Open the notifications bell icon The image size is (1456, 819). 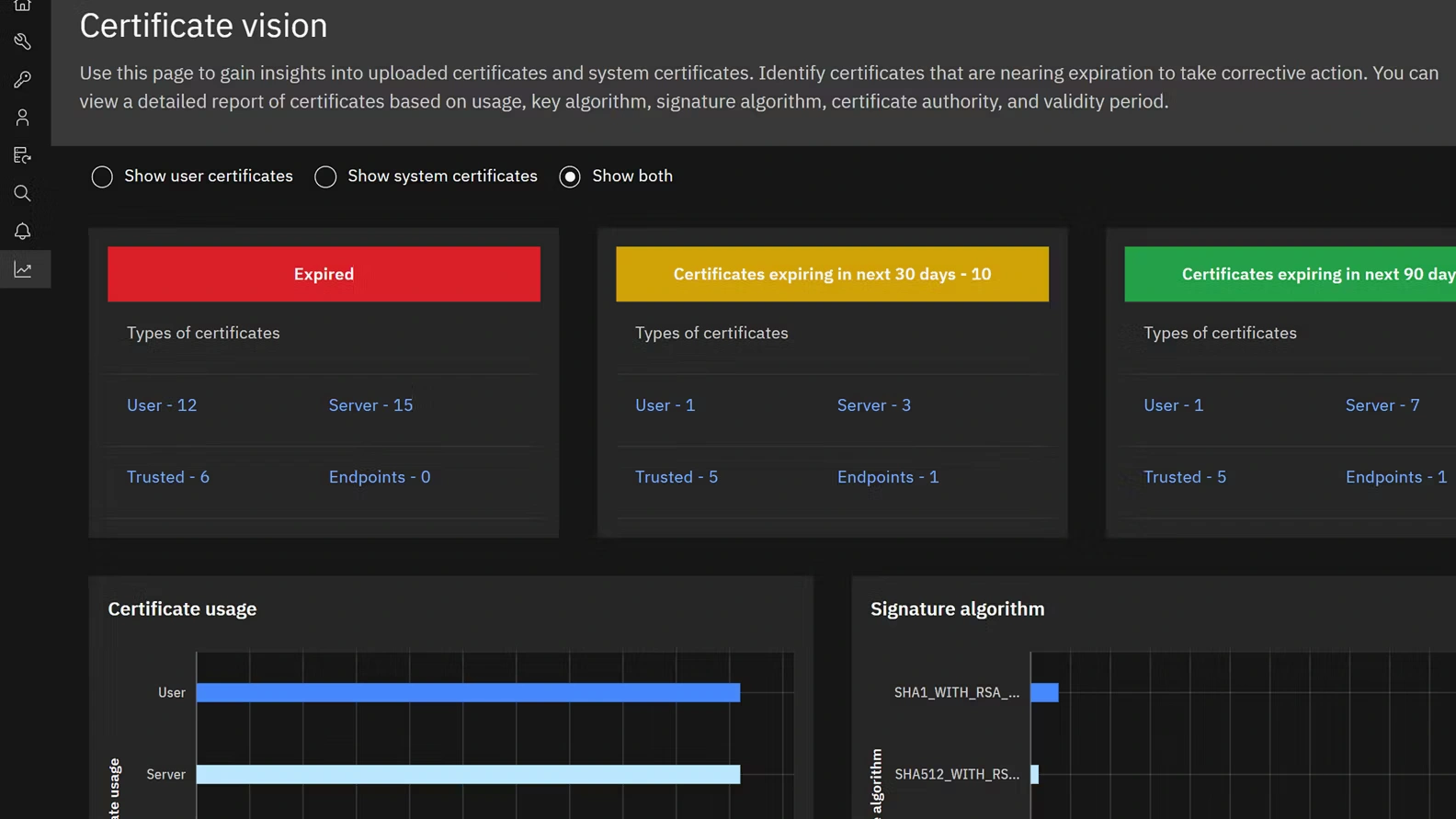[x=22, y=231]
